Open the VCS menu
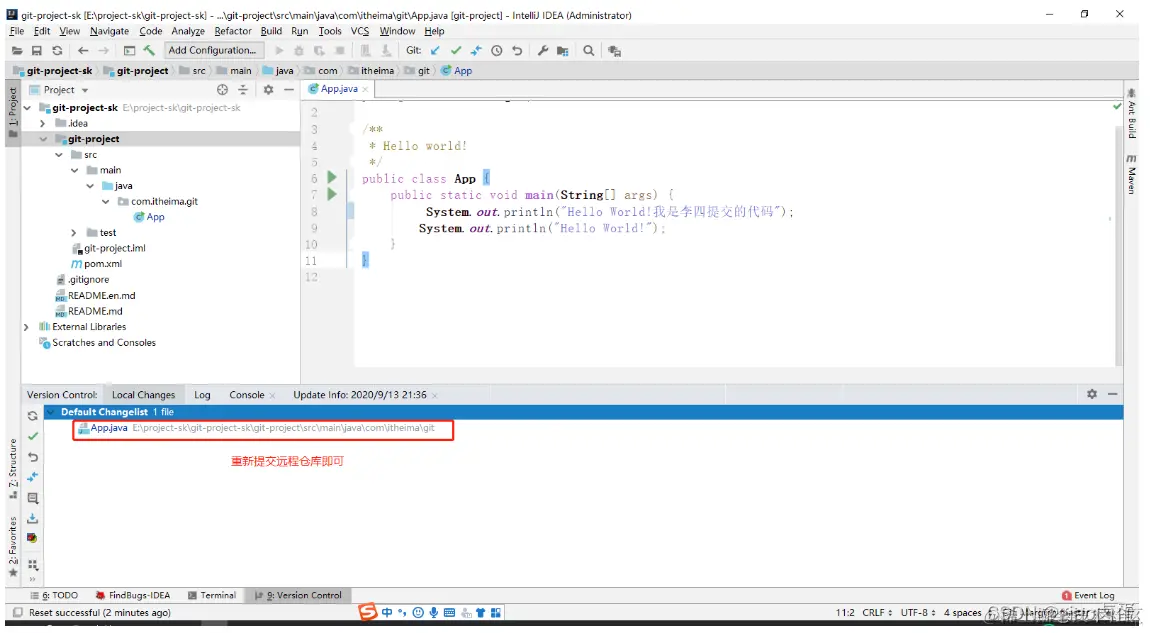Viewport: 1150px width, 633px height. (x=359, y=31)
